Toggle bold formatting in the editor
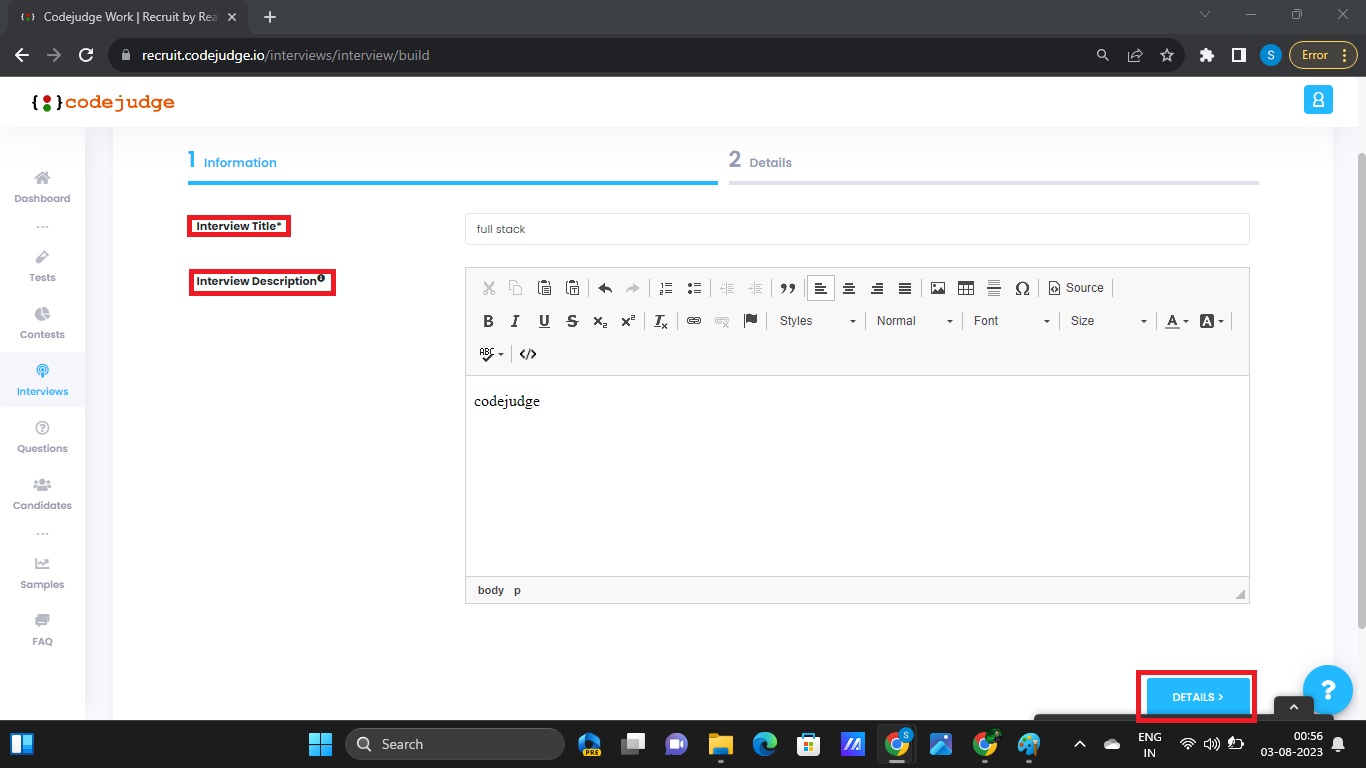1366x768 pixels. click(x=488, y=320)
